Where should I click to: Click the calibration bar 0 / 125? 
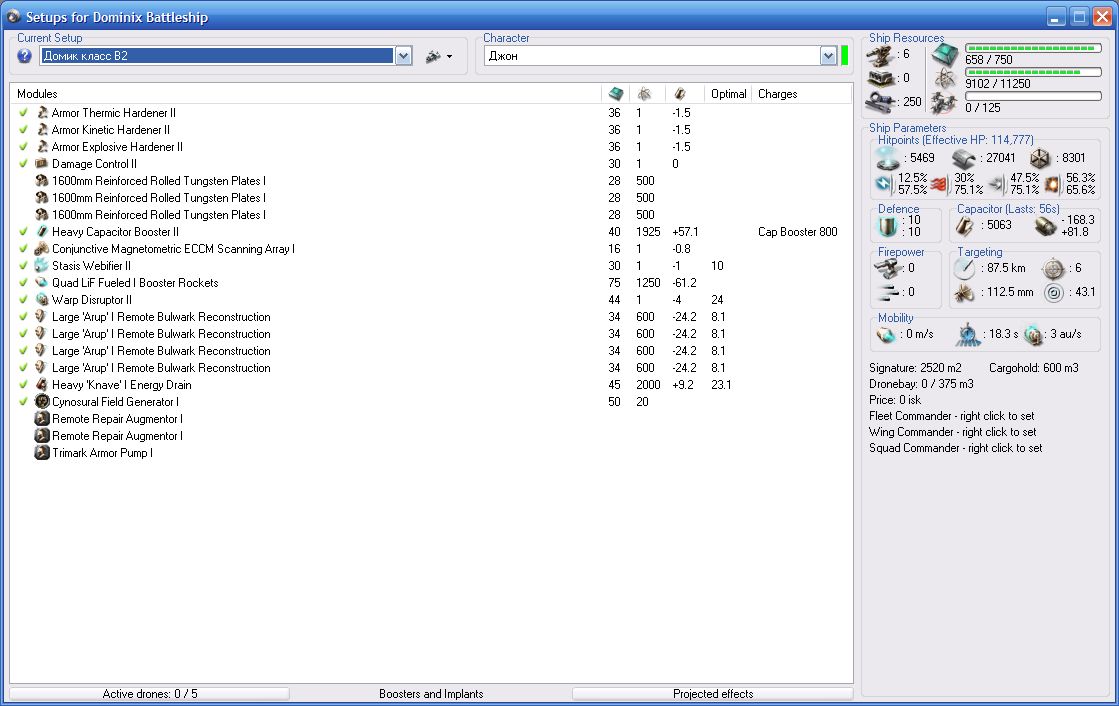point(1033,96)
